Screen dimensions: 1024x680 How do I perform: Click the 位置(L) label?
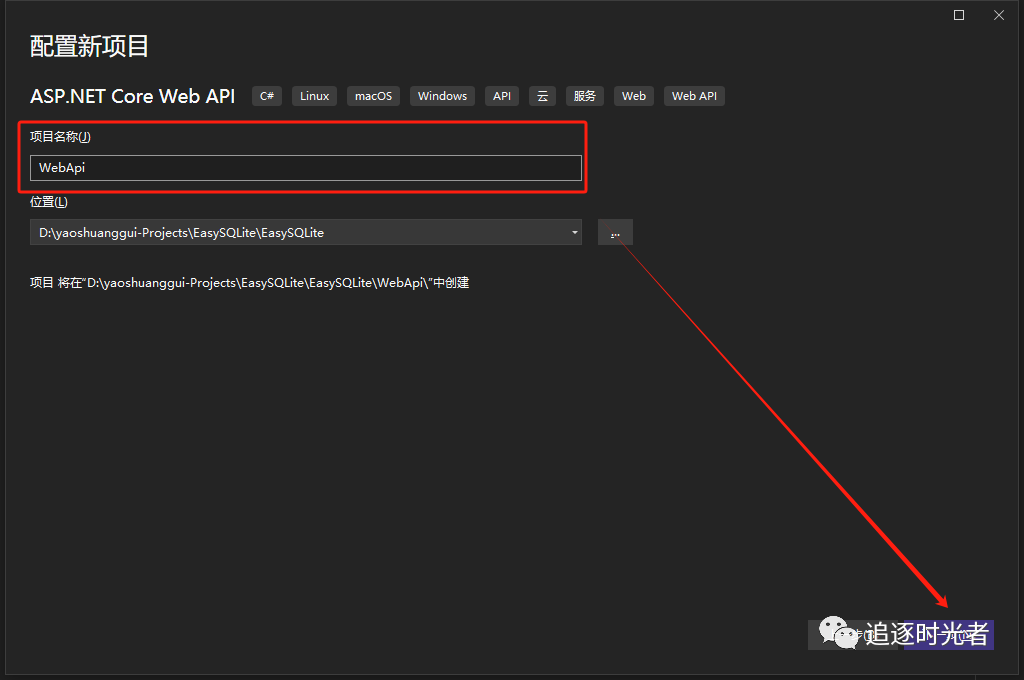49,202
